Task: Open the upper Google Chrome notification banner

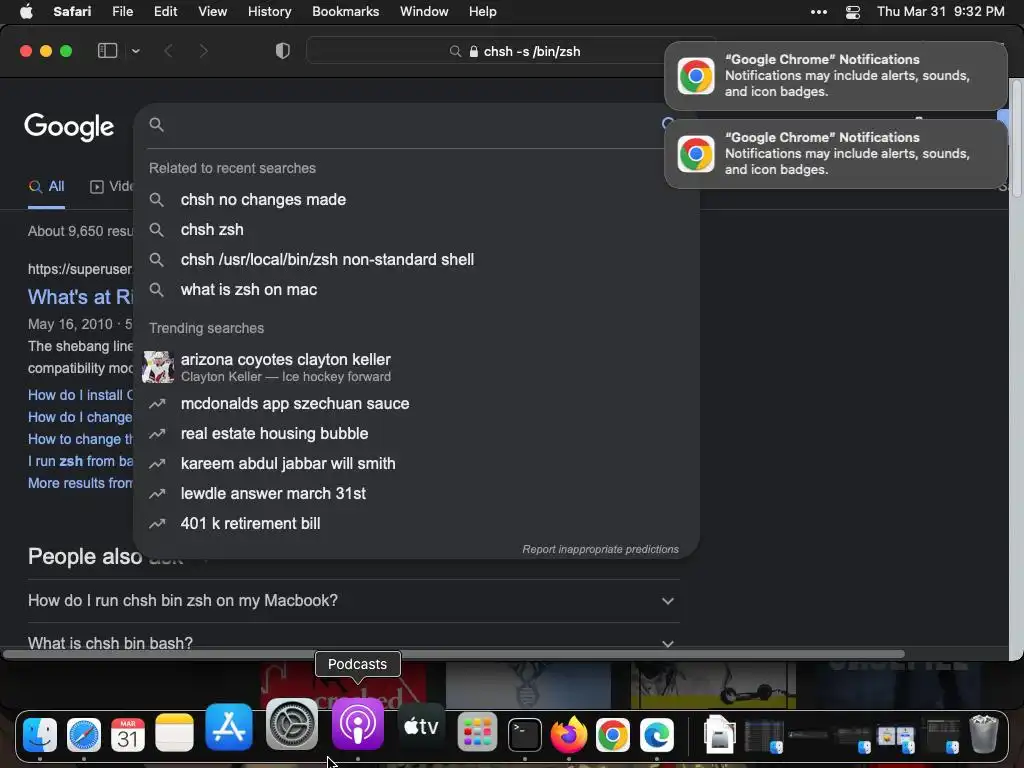Action: point(835,76)
